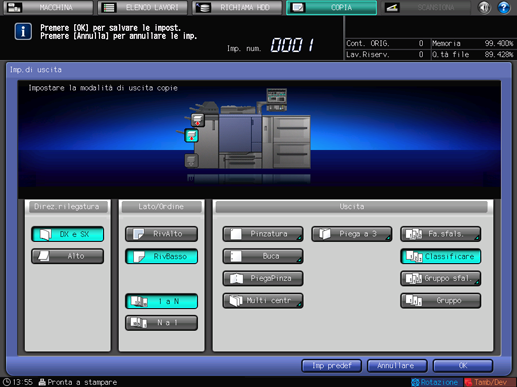The height and width of the screenshot is (387, 517).
Task: Confirm settings with OK button
Action: 463,366
